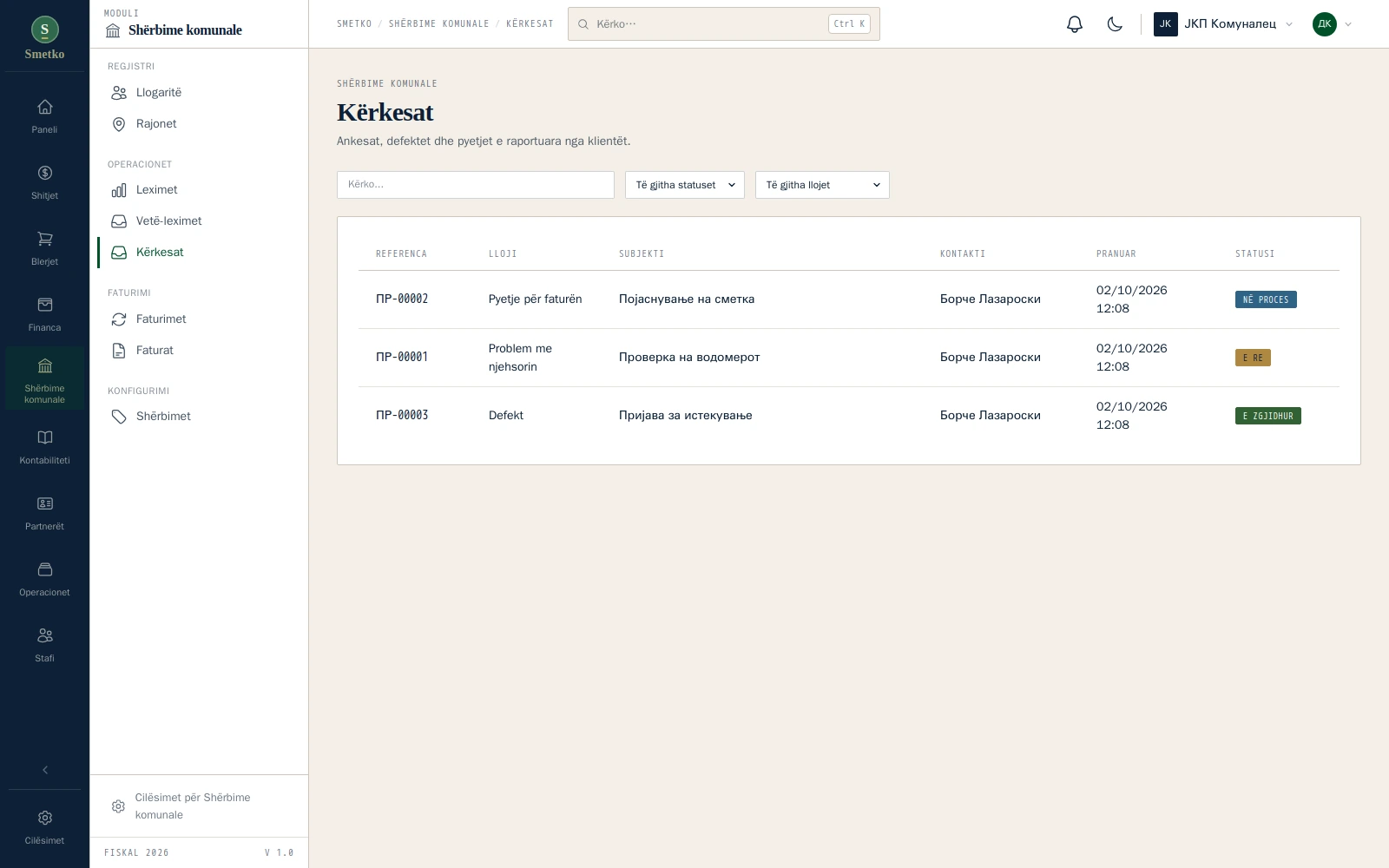The height and width of the screenshot is (868, 1389).
Task: Click the Pranuar column header
Action: point(1116,254)
